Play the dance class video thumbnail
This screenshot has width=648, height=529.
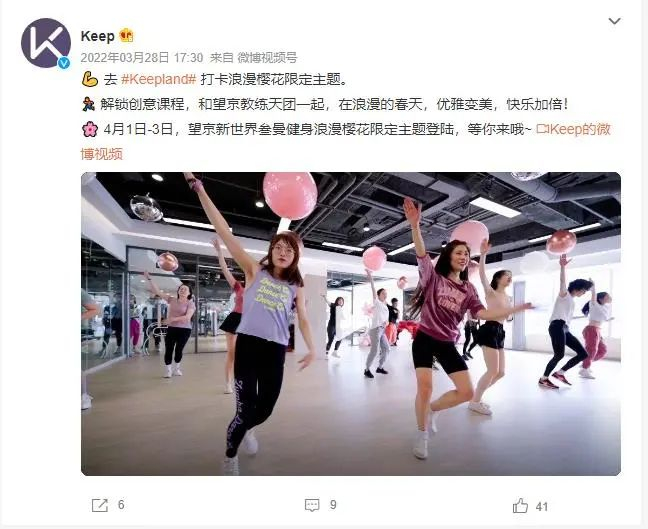point(351,324)
